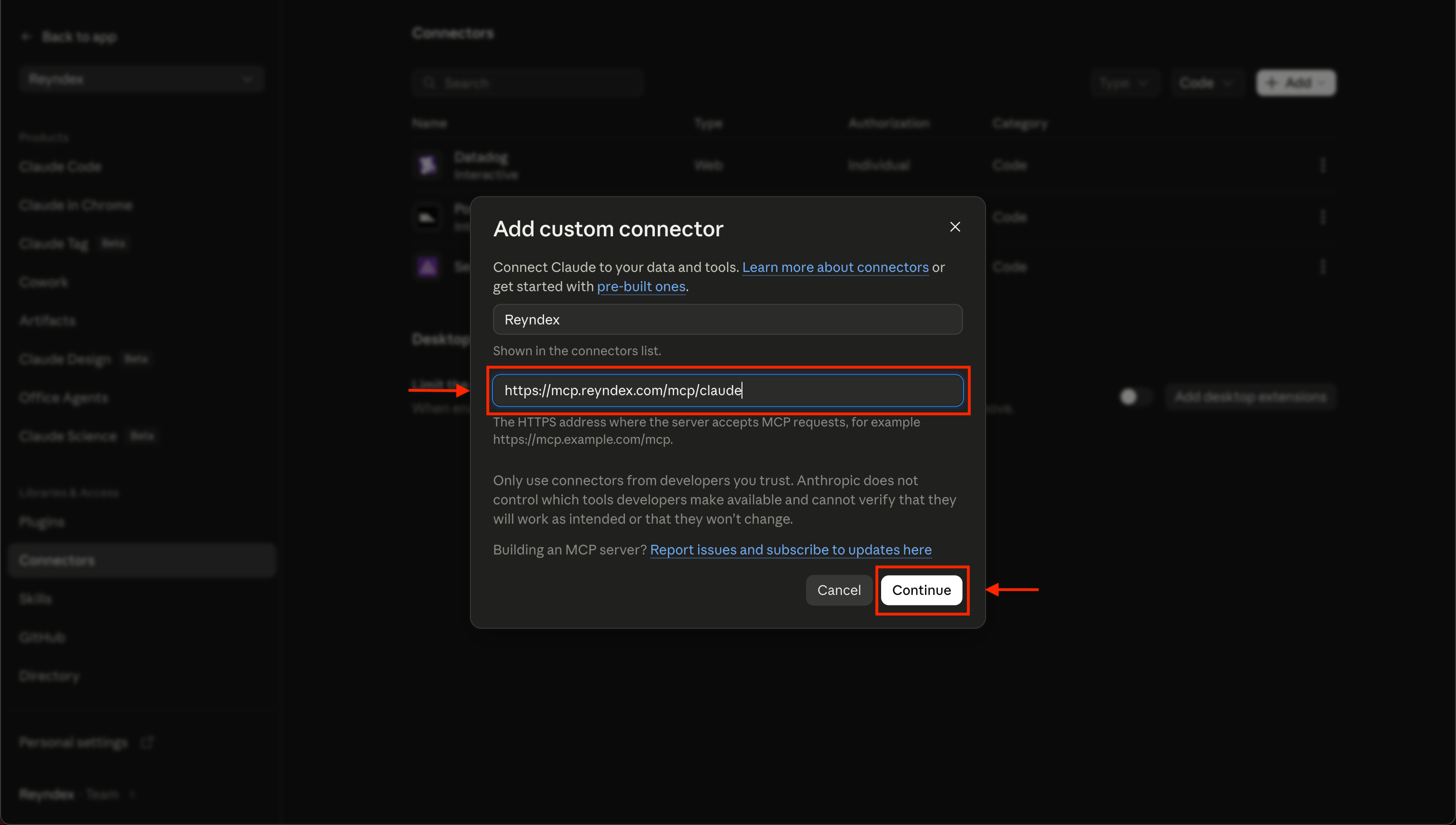This screenshot has height=825, width=1456.
Task: Open Office Agents sidebar item
Action: click(x=64, y=398)
